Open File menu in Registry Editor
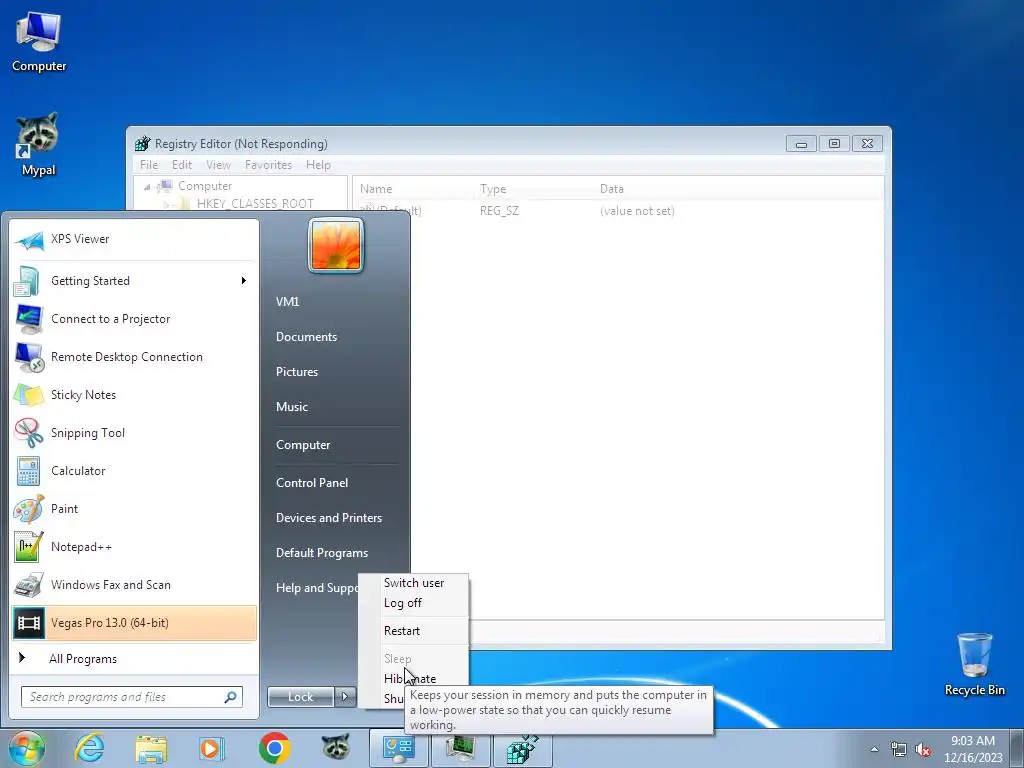This screenshot has width=1024, height=768. click(149, 165)
